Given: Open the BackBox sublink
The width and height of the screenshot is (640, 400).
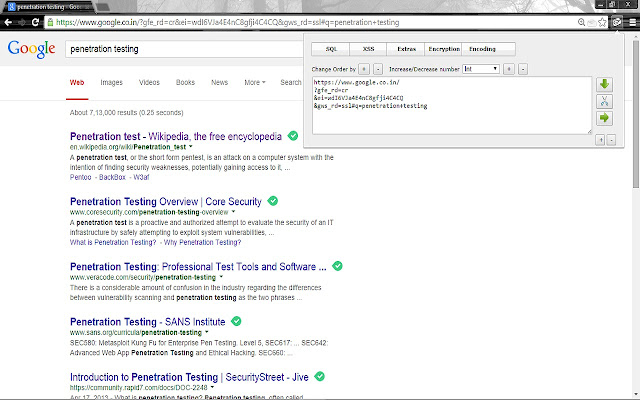Looking at the screenshot, I should (x=112, y=177).
